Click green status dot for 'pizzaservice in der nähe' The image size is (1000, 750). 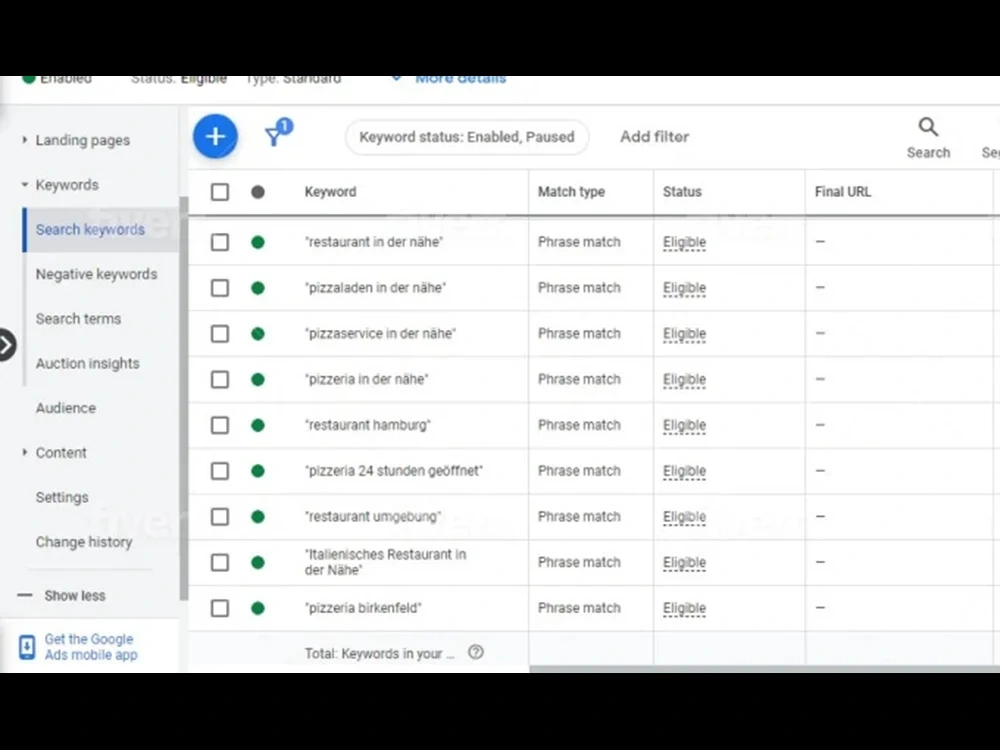(258, 334)
